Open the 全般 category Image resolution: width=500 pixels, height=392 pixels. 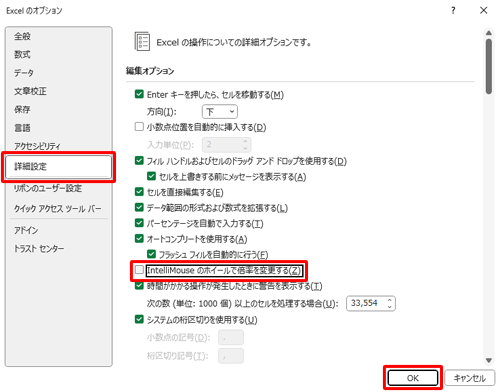pos(22,36)
